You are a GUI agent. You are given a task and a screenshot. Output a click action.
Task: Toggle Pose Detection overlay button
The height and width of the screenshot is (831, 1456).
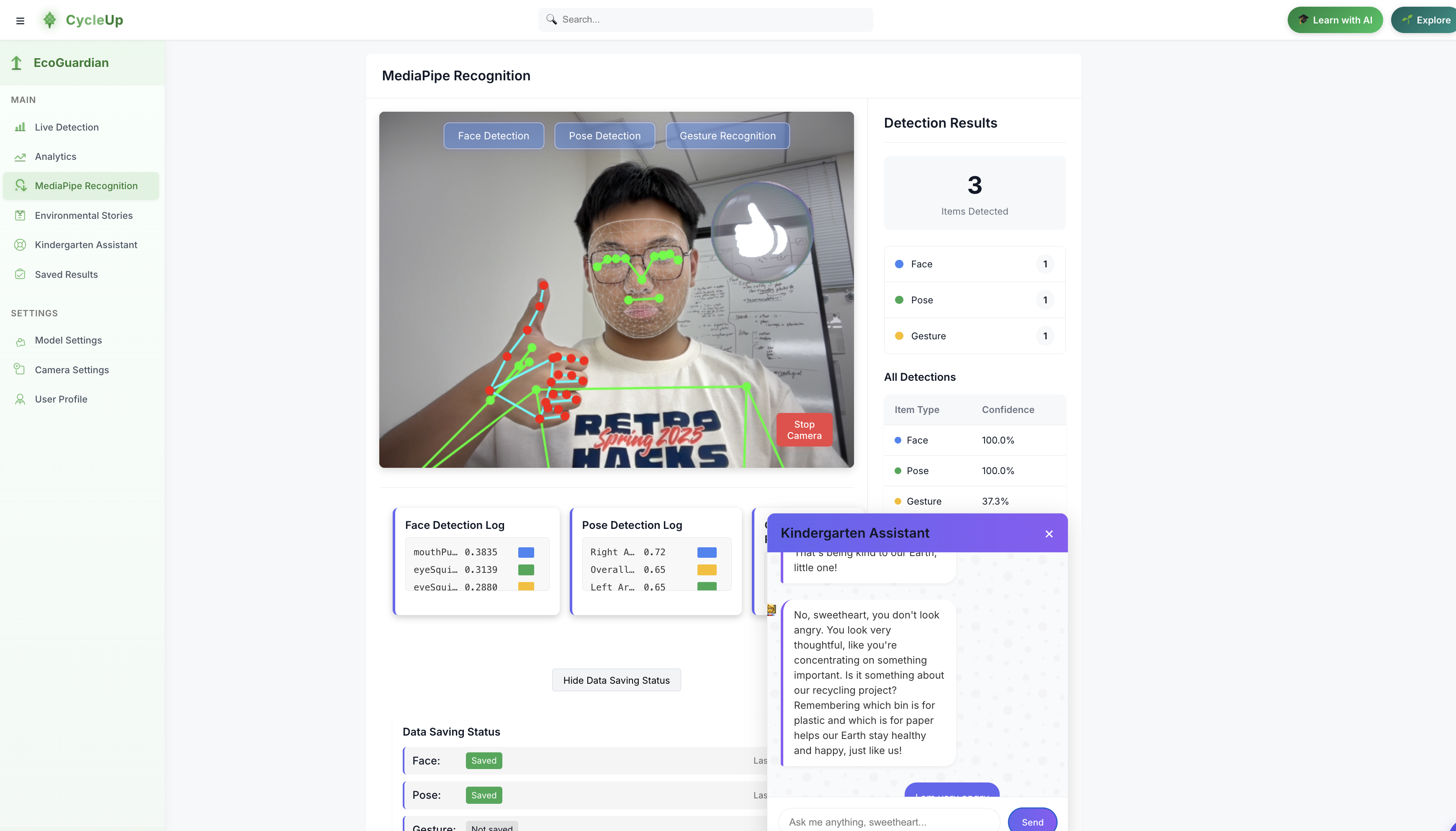click(604, 136)
